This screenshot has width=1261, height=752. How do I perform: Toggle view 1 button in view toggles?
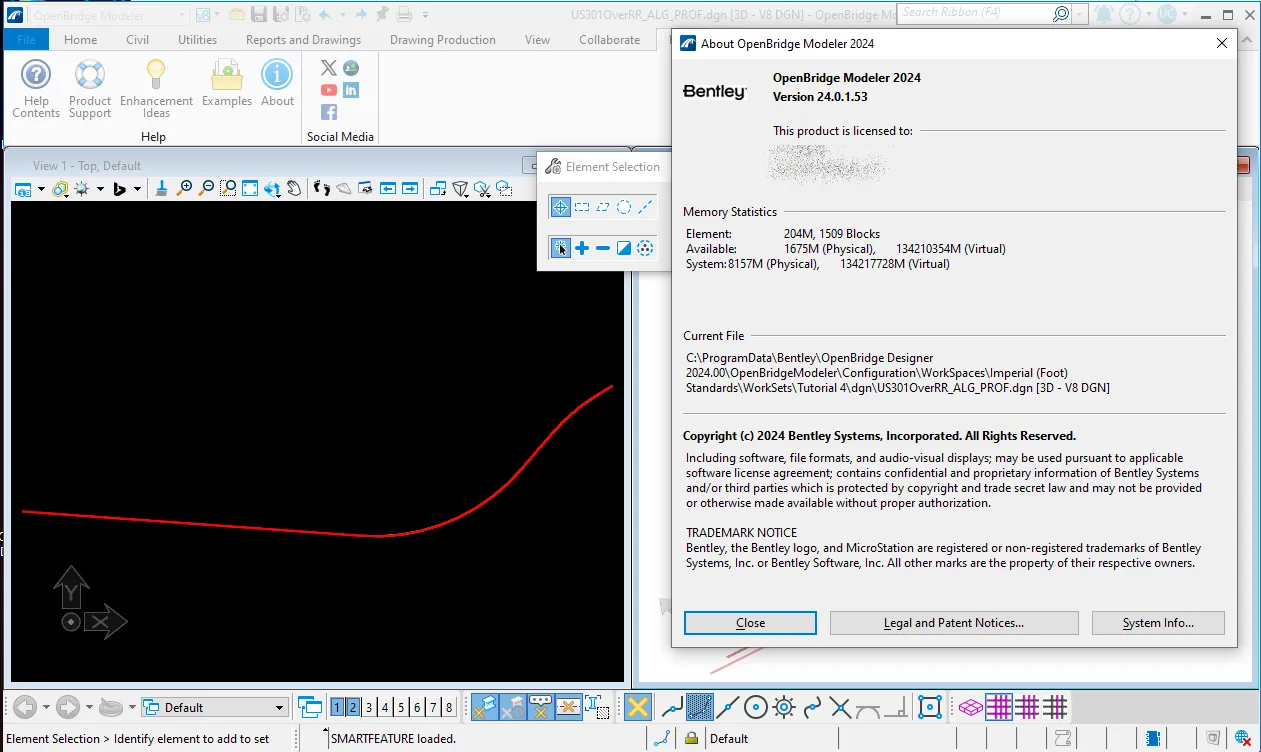[338, 707]
